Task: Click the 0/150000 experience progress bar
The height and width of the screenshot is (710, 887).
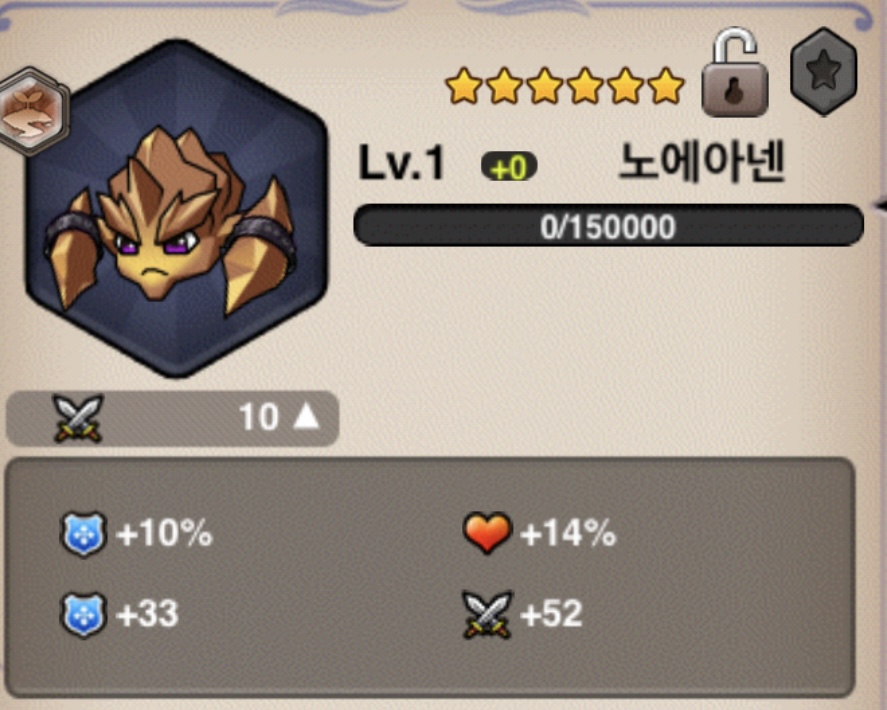Action: coord(608,226)
